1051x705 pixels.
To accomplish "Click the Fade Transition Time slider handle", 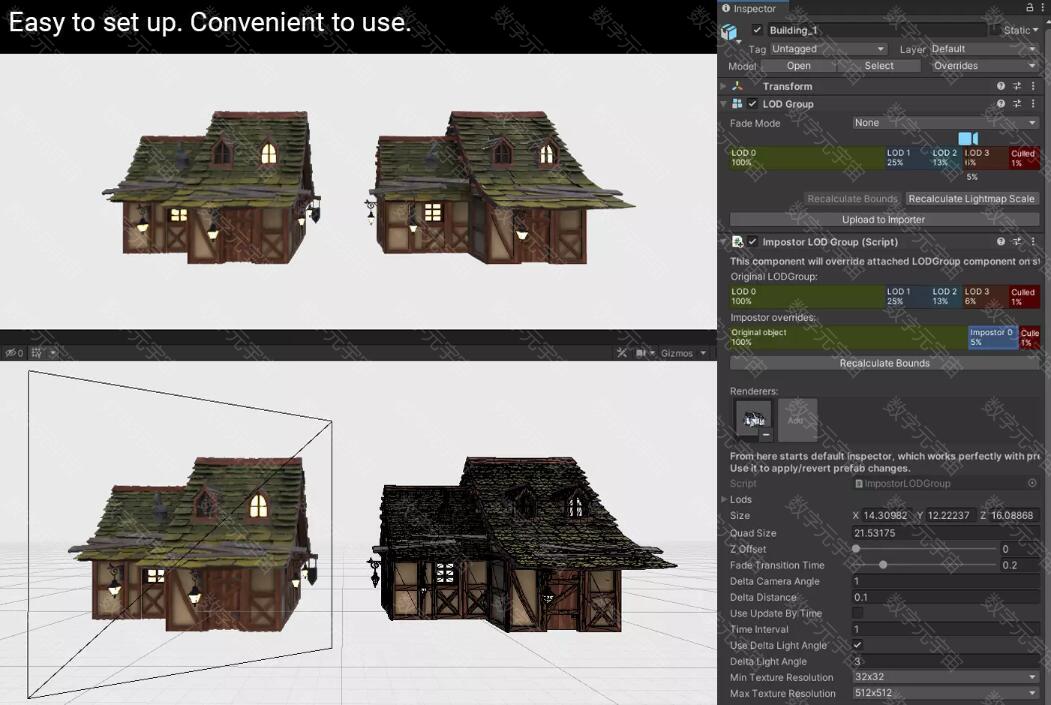I will tap(883, 565).
